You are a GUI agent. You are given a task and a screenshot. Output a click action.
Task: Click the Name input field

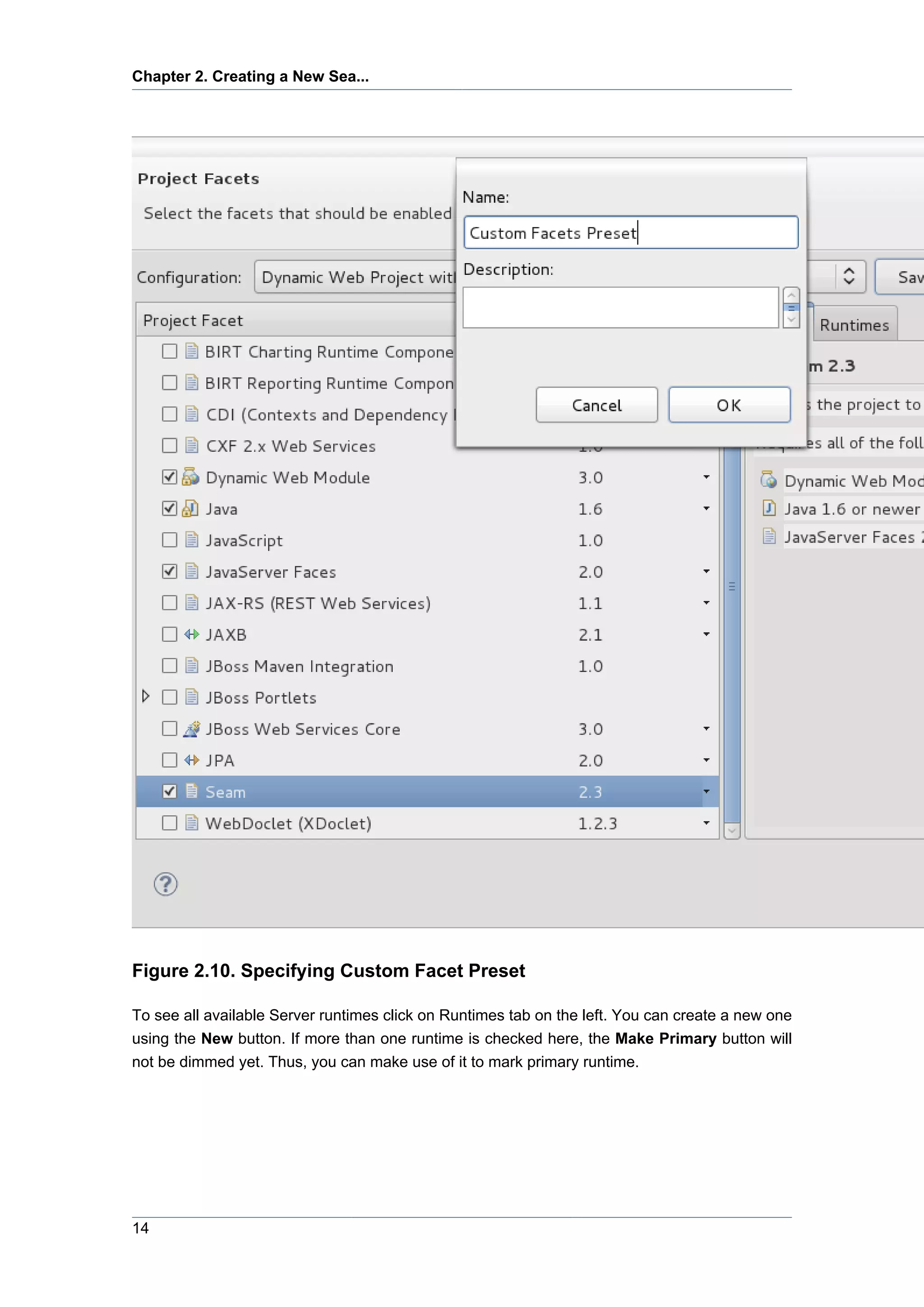click(x=631, y=232)
